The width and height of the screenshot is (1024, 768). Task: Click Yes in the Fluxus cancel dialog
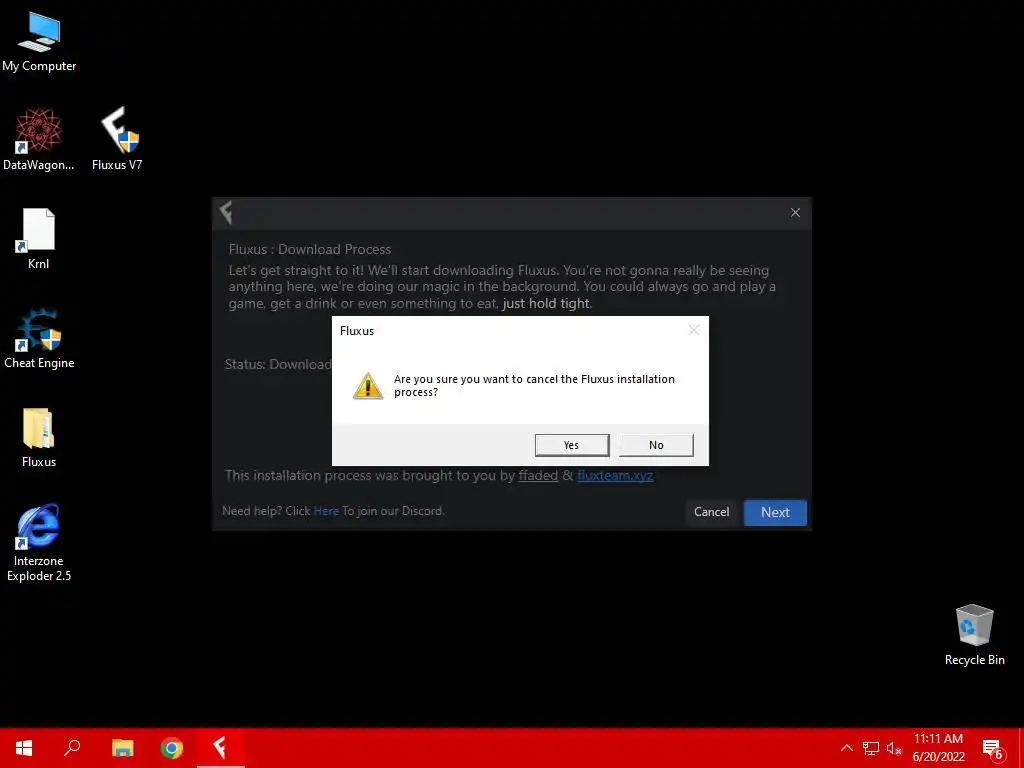(571, 445)
